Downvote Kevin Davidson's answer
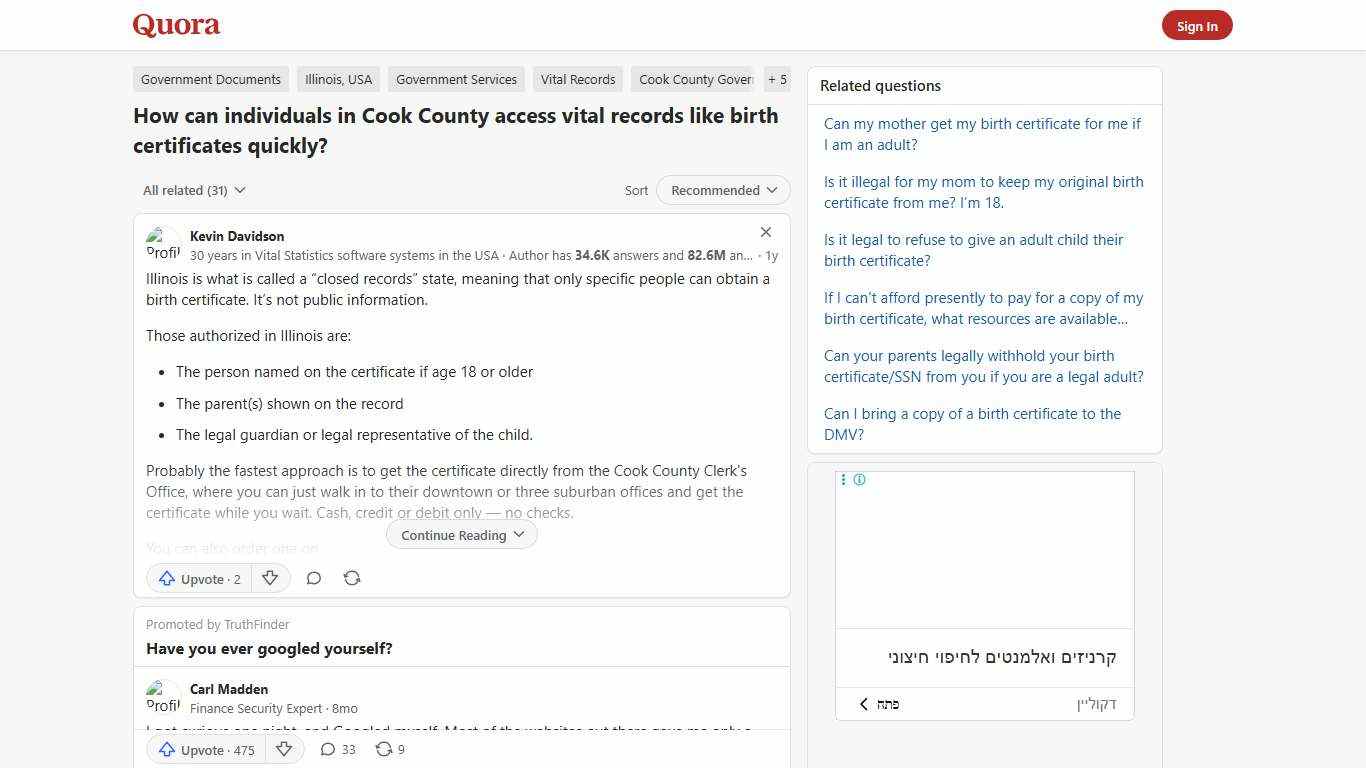1366x768 pixels. pos(270,578)
